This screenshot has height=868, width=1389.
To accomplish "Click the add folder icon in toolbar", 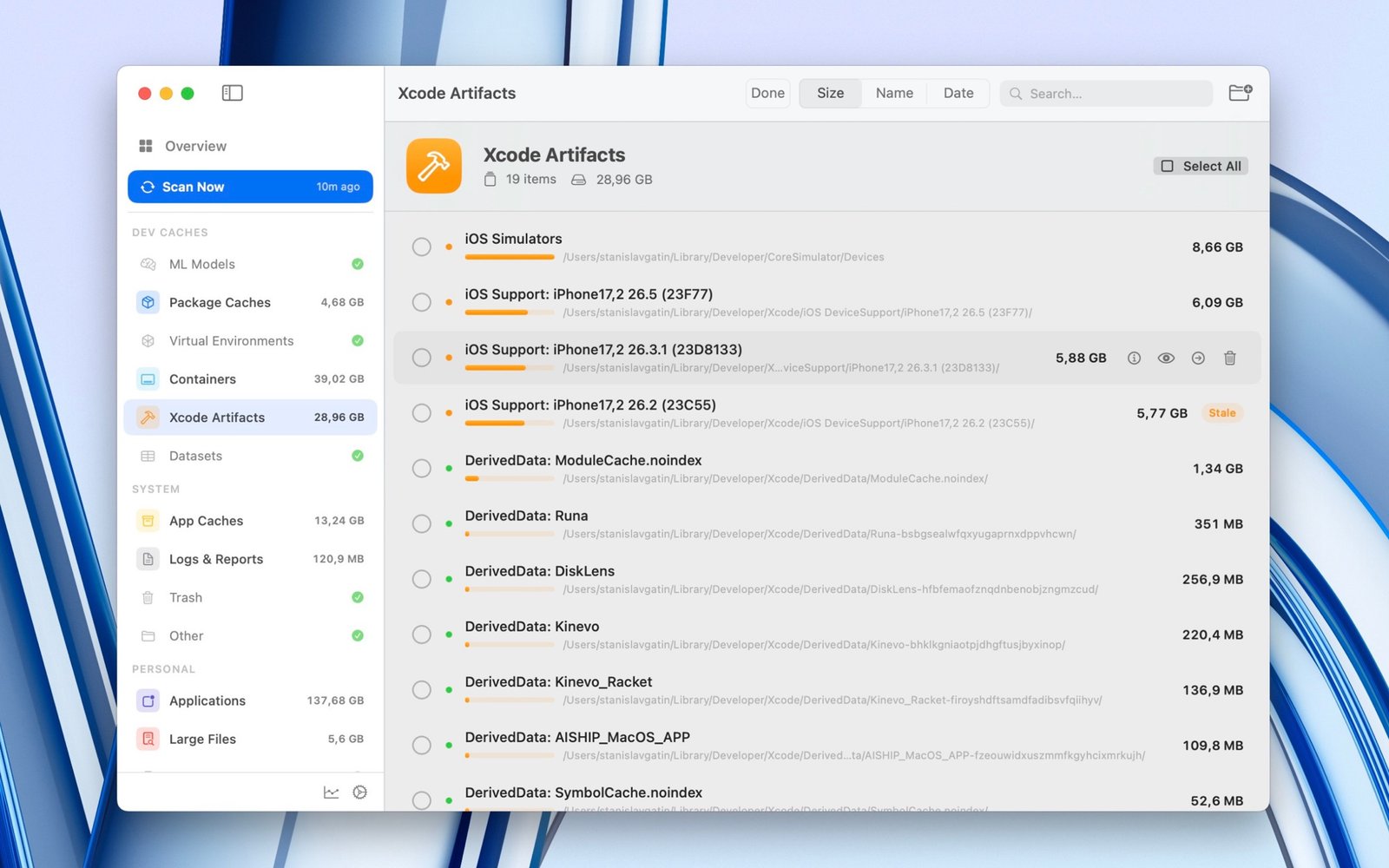I will (1240, 93).
